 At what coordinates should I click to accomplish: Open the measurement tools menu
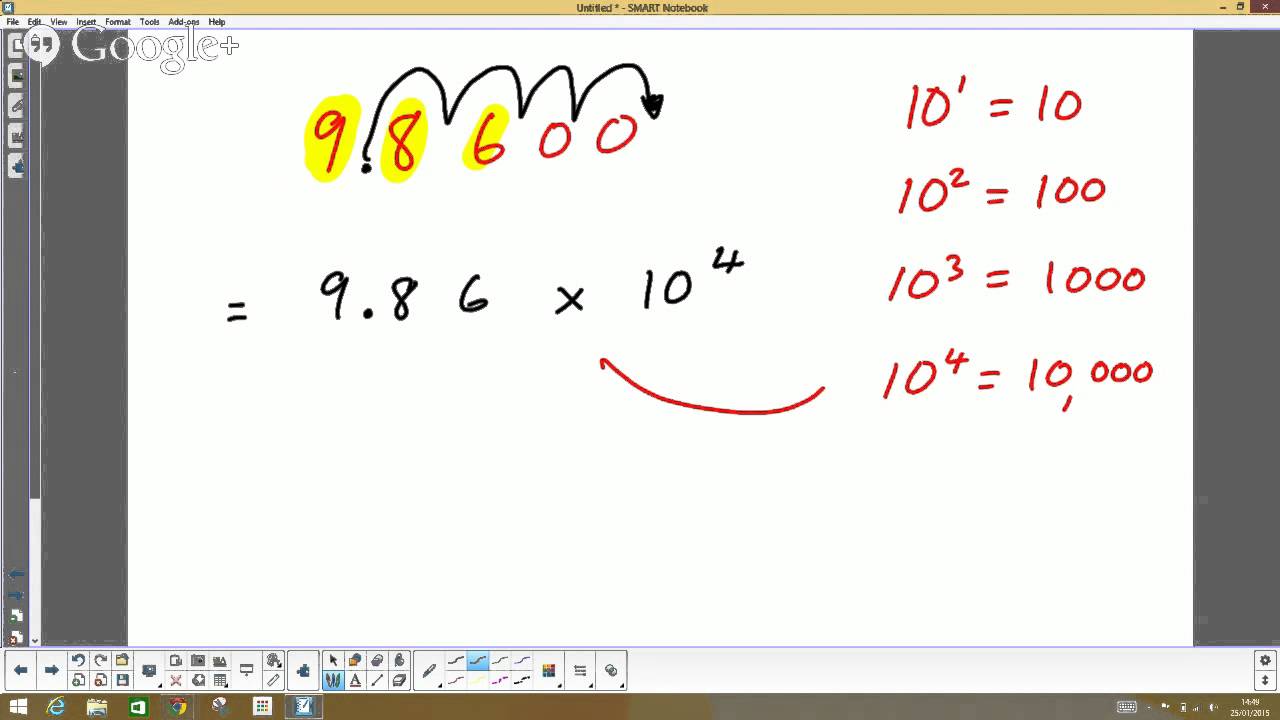pyautogui.click(x=273, y=661)
